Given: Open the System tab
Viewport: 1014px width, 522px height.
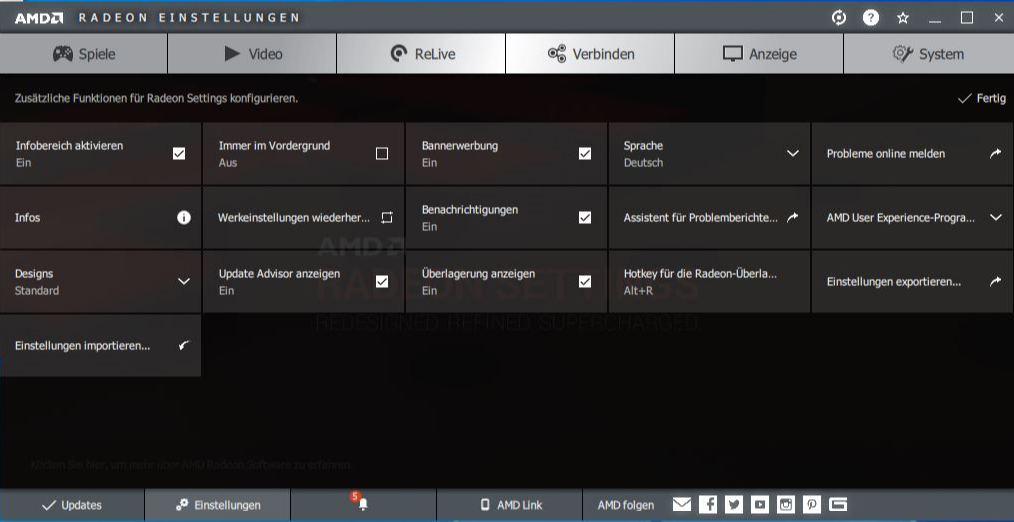Looking at the screenshot, I should [x=929, y=54].
